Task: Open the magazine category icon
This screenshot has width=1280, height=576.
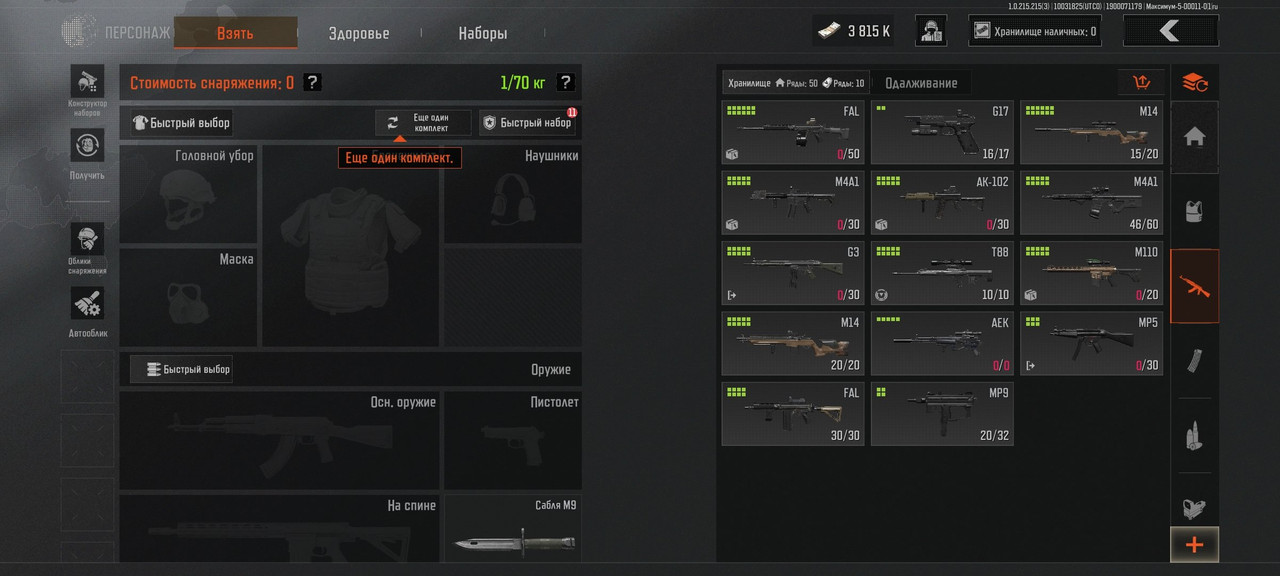Action: coord(1194,361)
